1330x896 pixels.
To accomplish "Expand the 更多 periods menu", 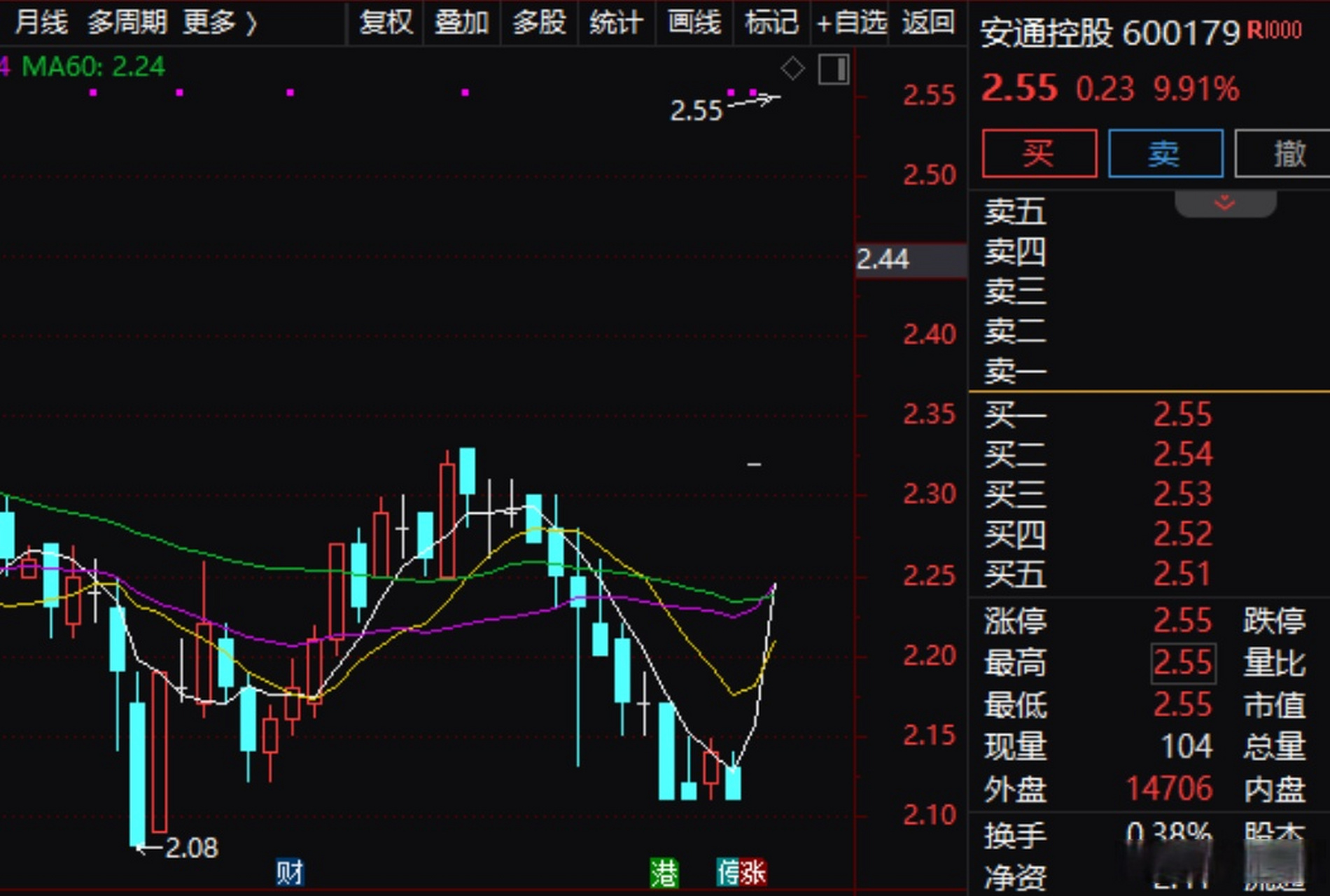I will click(x=219, y=22).
